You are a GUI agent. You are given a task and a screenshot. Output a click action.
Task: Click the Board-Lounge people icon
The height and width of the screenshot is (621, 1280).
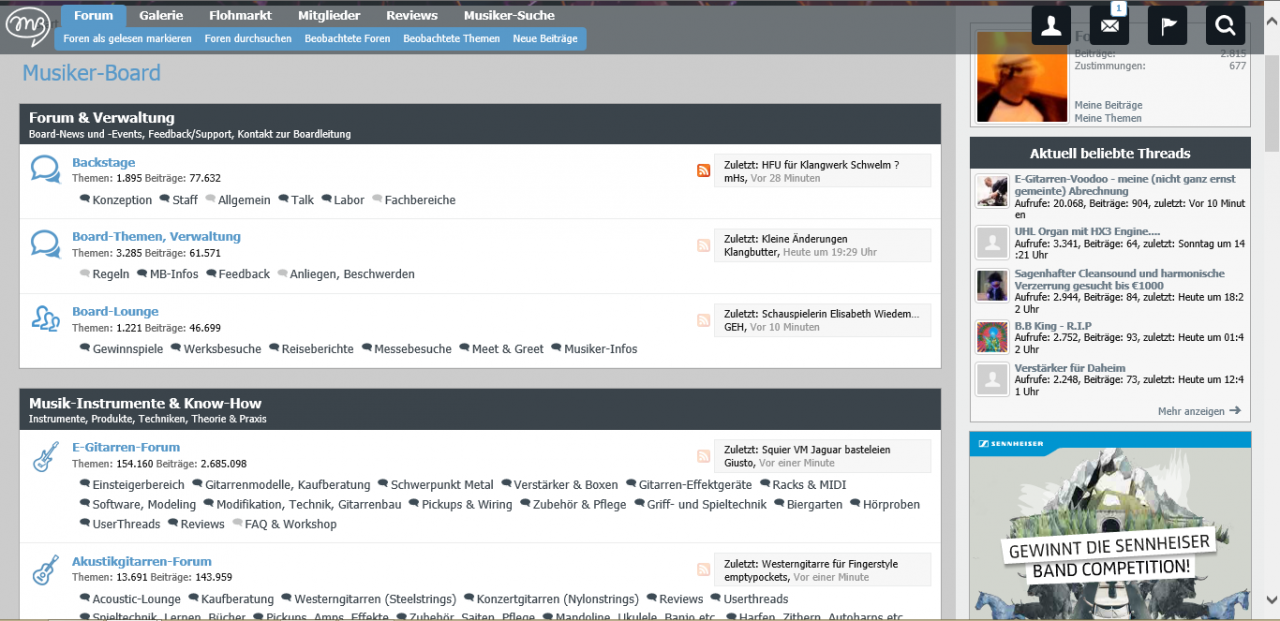45,318
